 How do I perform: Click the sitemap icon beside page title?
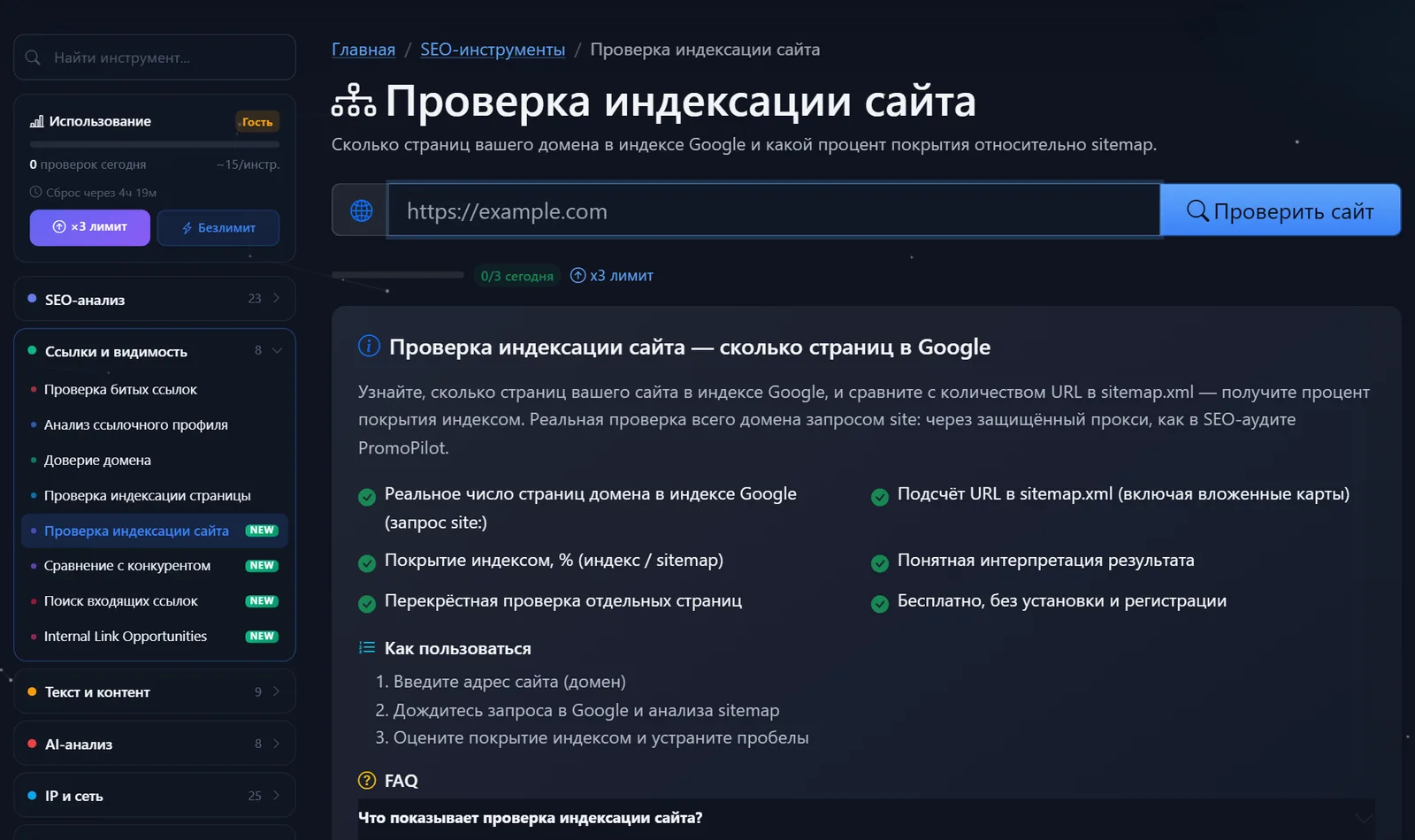click(x=354, y=101)
